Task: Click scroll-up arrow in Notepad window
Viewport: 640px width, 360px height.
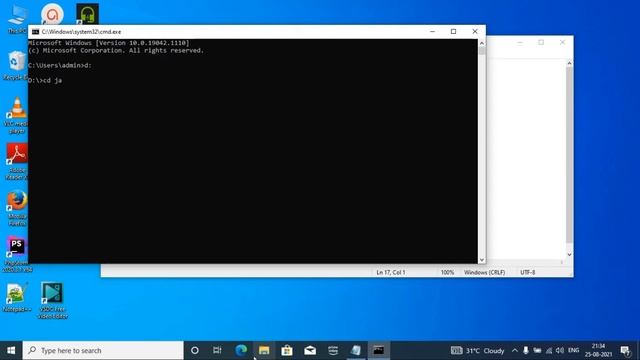Action: click(569, 63)
